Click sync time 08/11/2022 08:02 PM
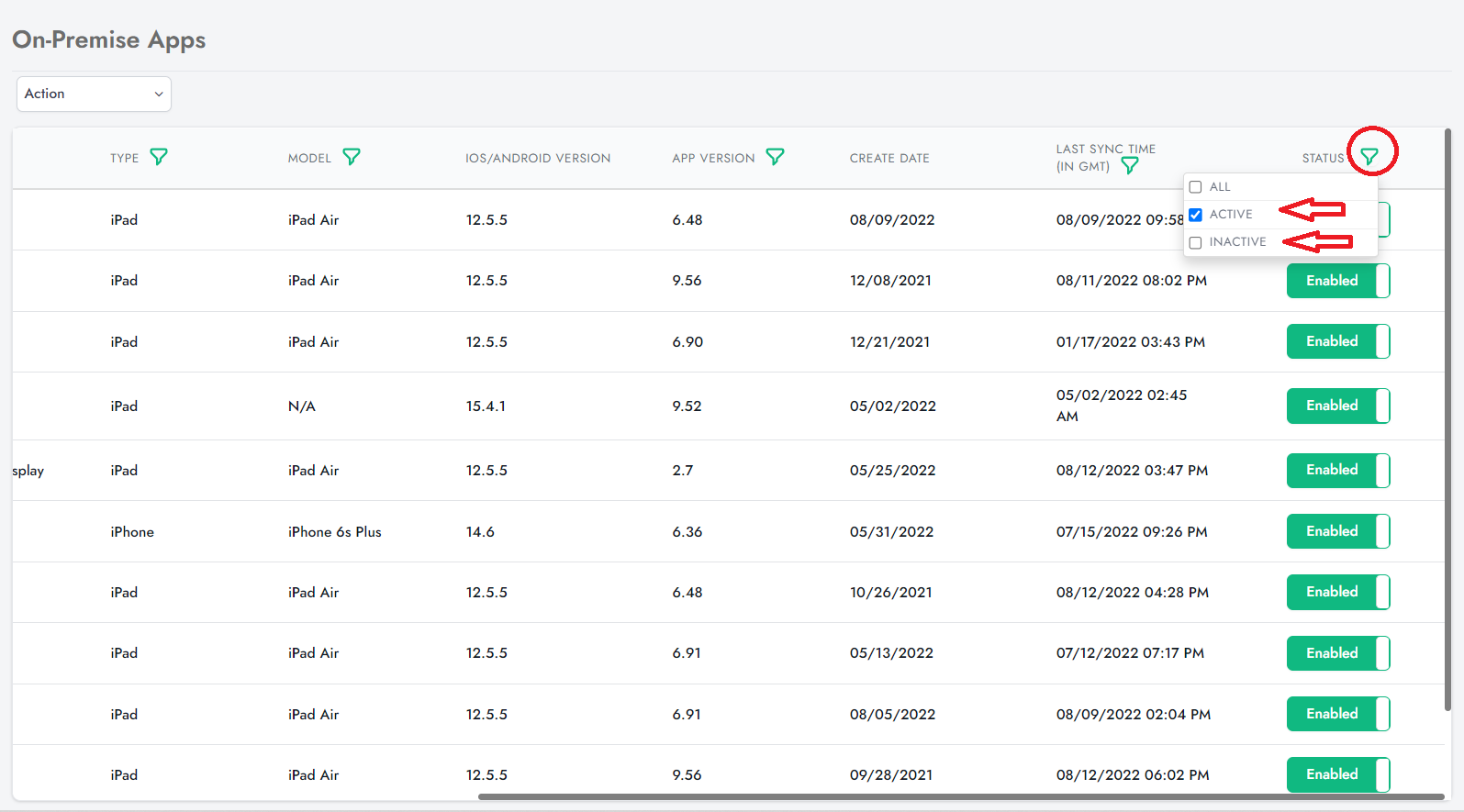1464x812 pixels. click(1131, 281)
